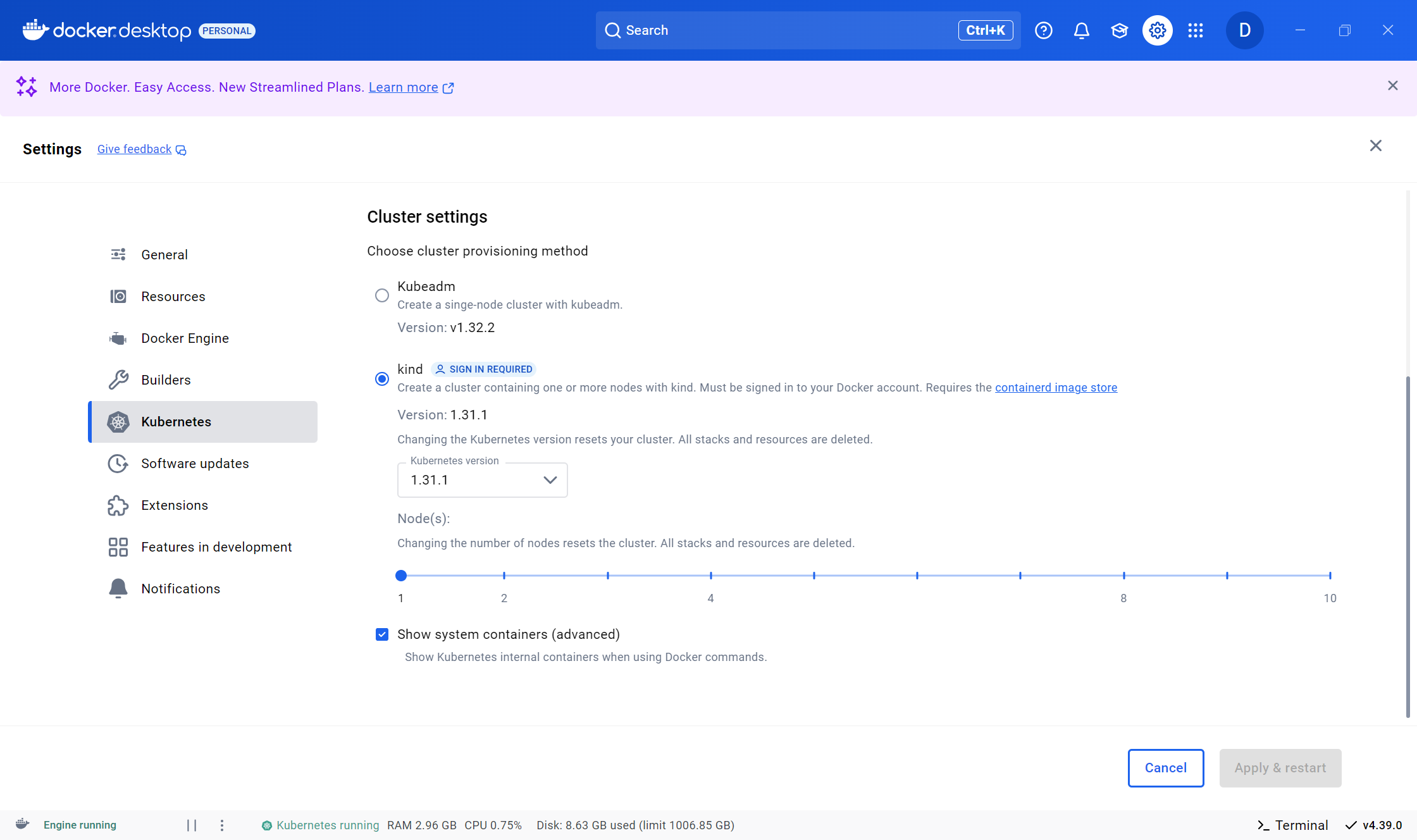This screenshot has width=1417, height=840.
Task: Open the Builders settings section
Action: (203, 380)
